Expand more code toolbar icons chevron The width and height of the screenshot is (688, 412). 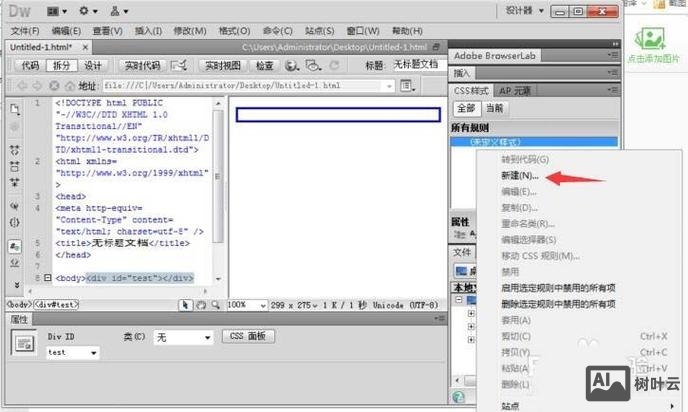(x=16, y=285)
